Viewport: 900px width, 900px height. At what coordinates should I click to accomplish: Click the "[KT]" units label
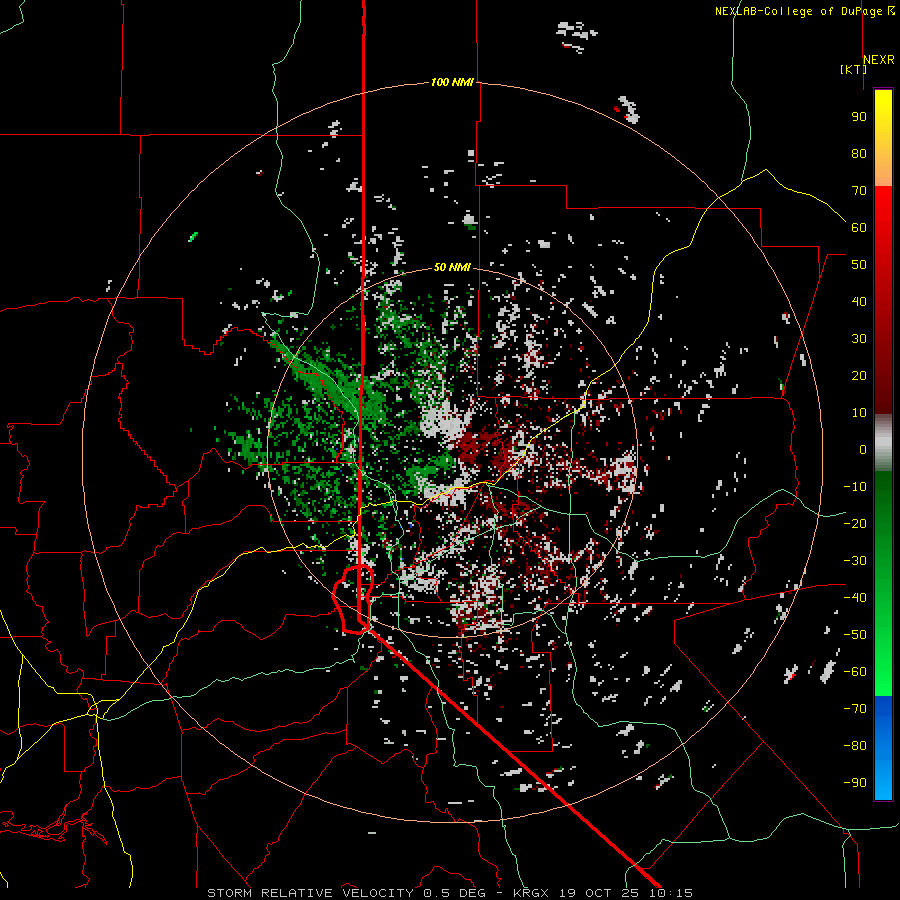click(x=853, y=69)
